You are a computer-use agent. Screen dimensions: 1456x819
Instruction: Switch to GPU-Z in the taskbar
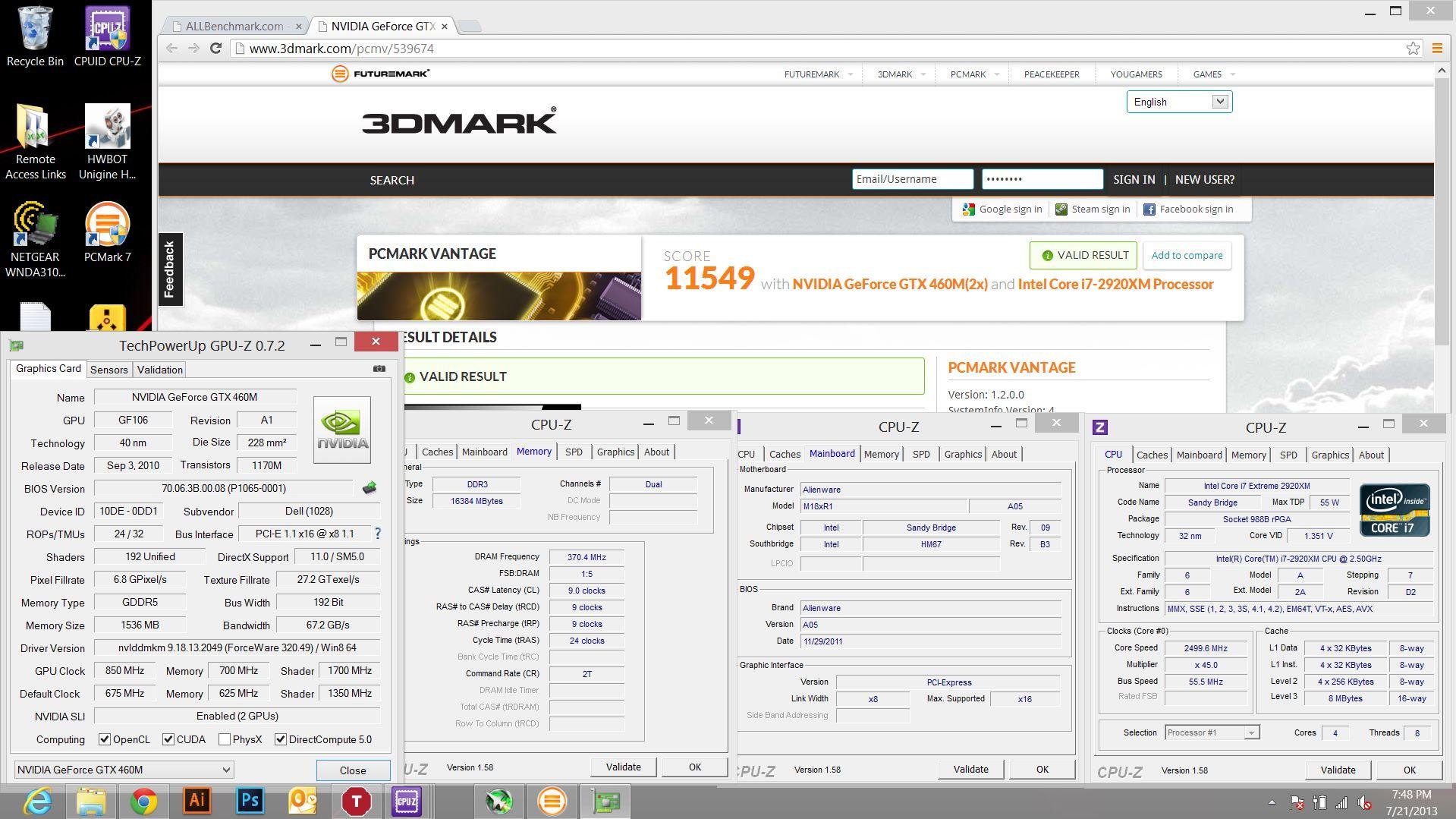[605, 801]
